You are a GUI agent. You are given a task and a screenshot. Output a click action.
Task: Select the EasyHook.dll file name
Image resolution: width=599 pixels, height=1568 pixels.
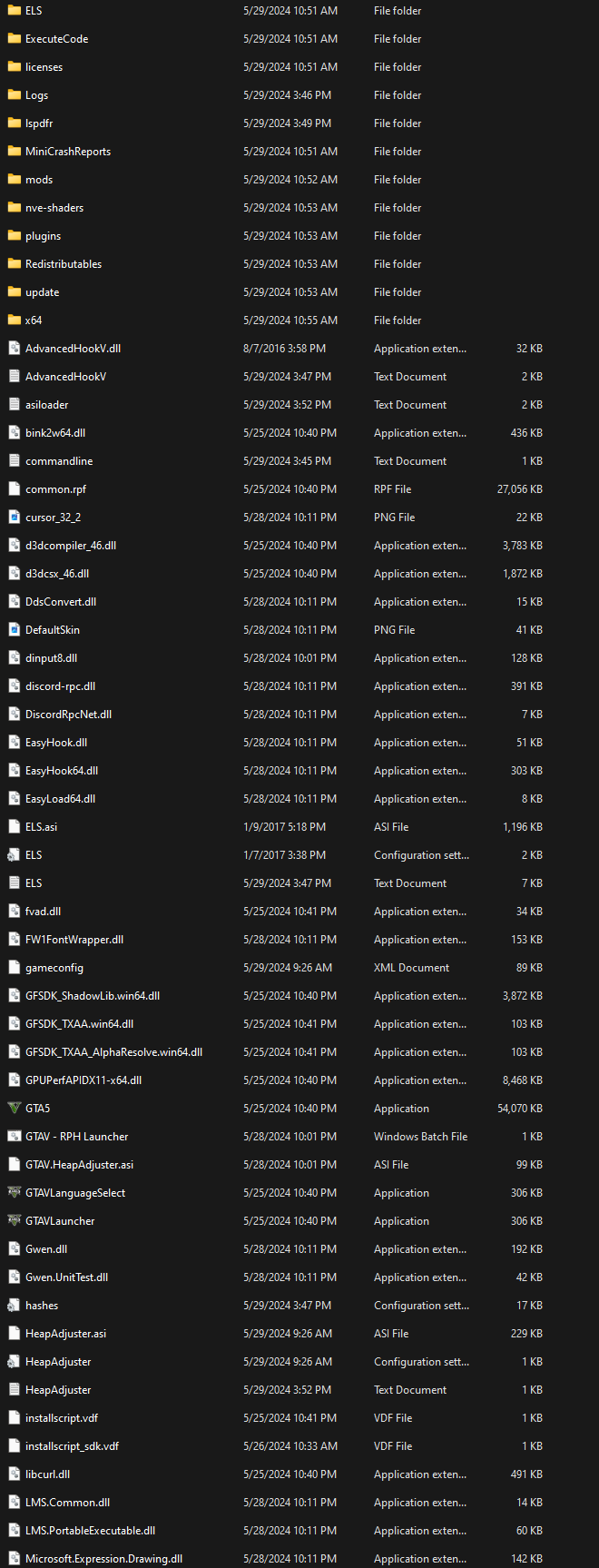[x=56, y=743]
